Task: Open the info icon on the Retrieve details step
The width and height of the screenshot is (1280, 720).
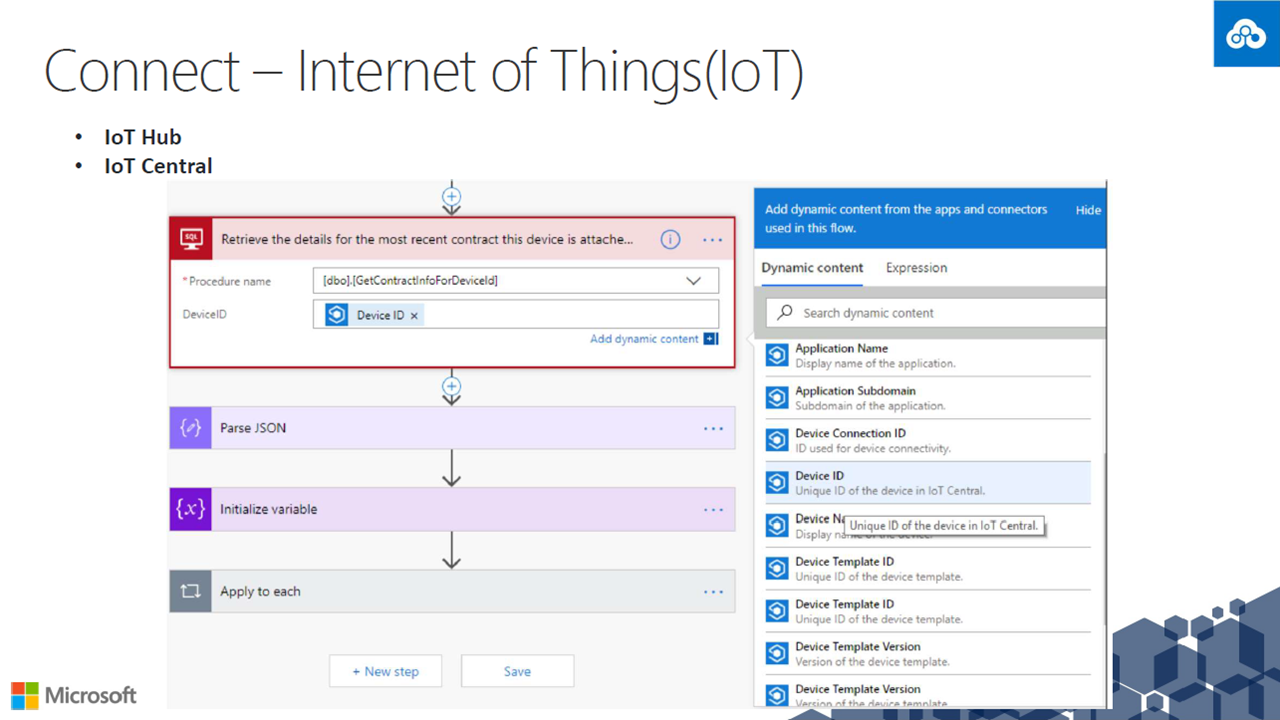Action: 670,240
